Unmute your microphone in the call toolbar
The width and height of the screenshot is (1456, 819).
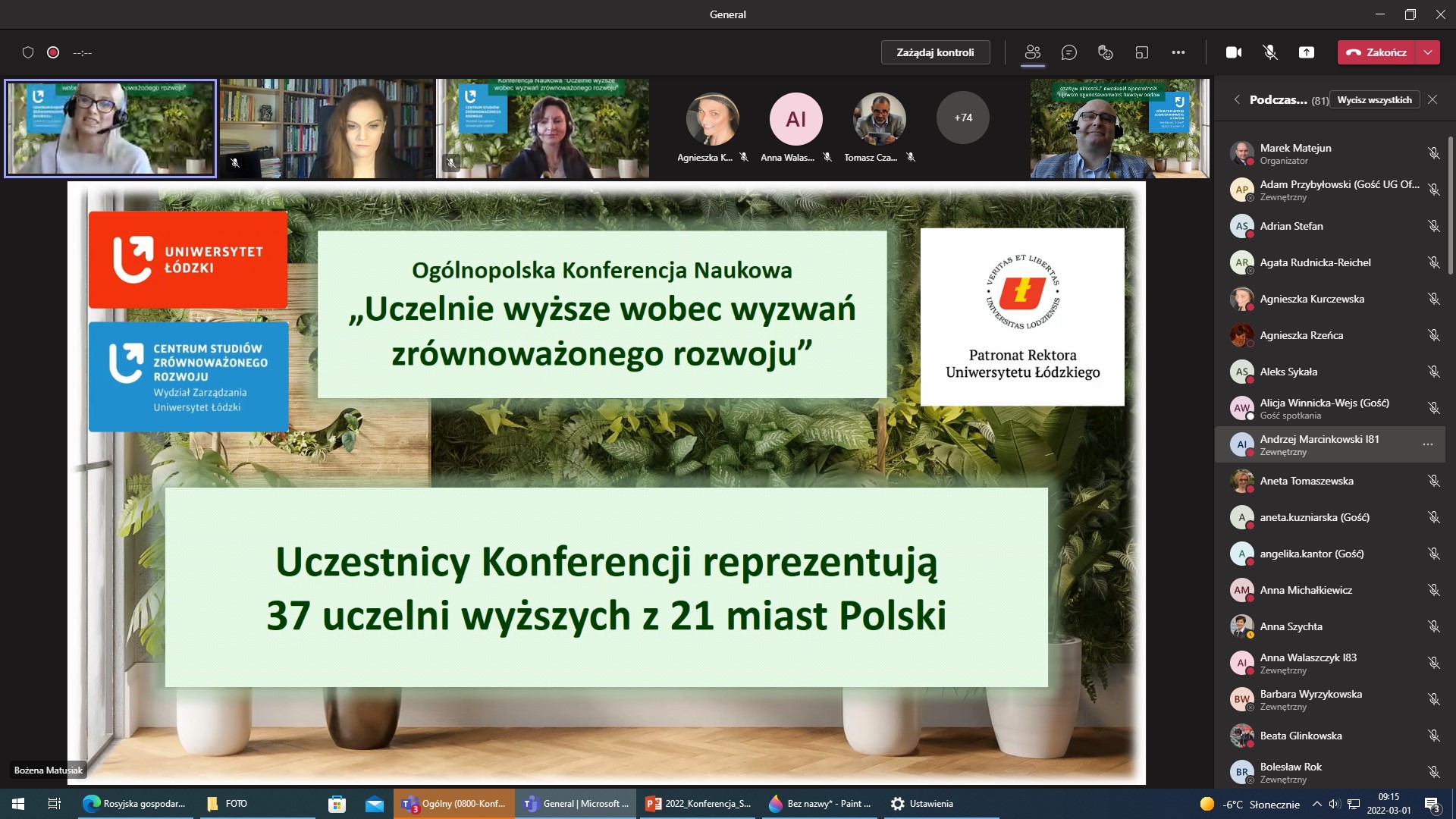(1269, 52)
